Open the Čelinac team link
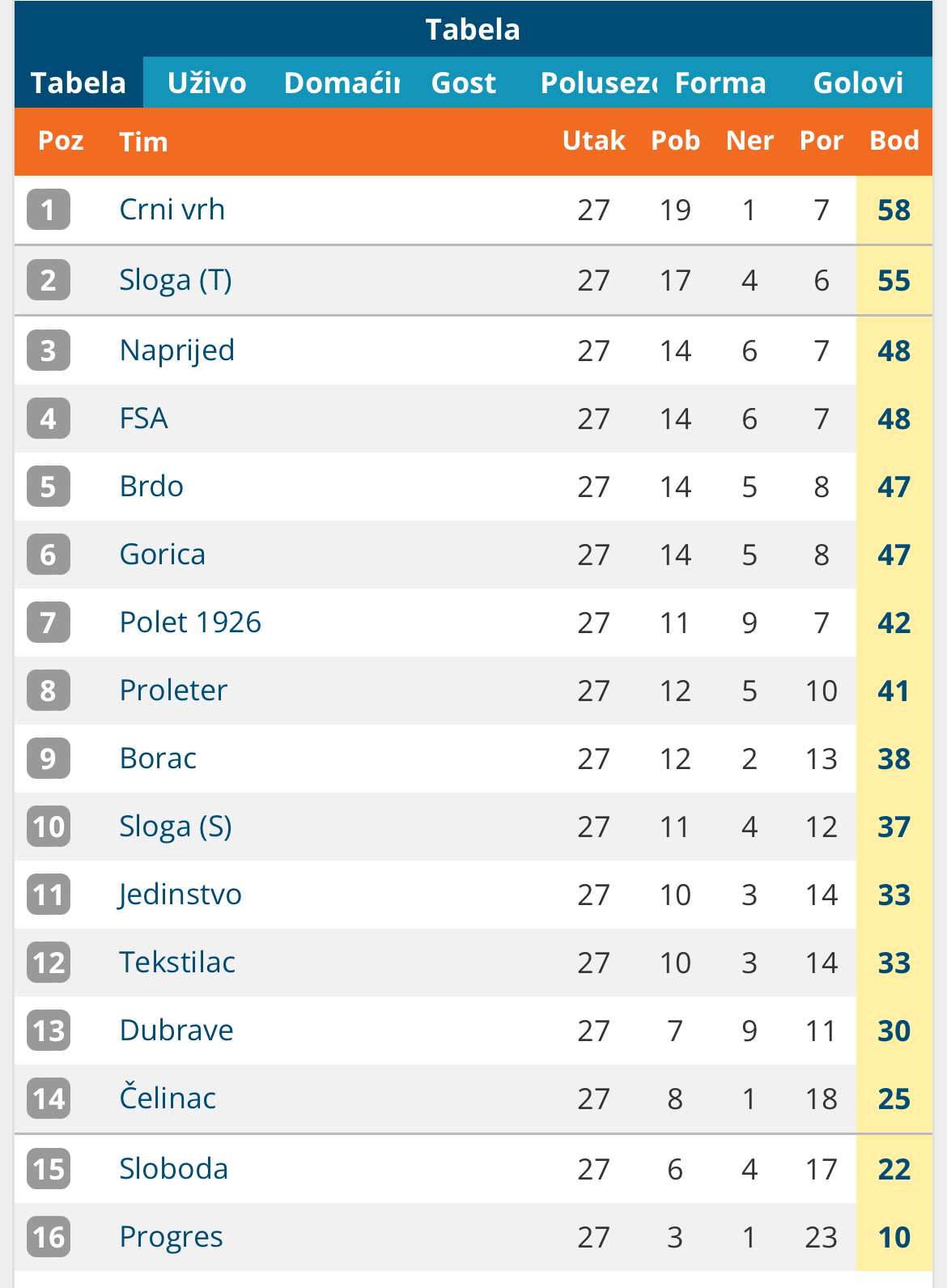Viewport: 947px width, 1288px height. point(168,1099)
